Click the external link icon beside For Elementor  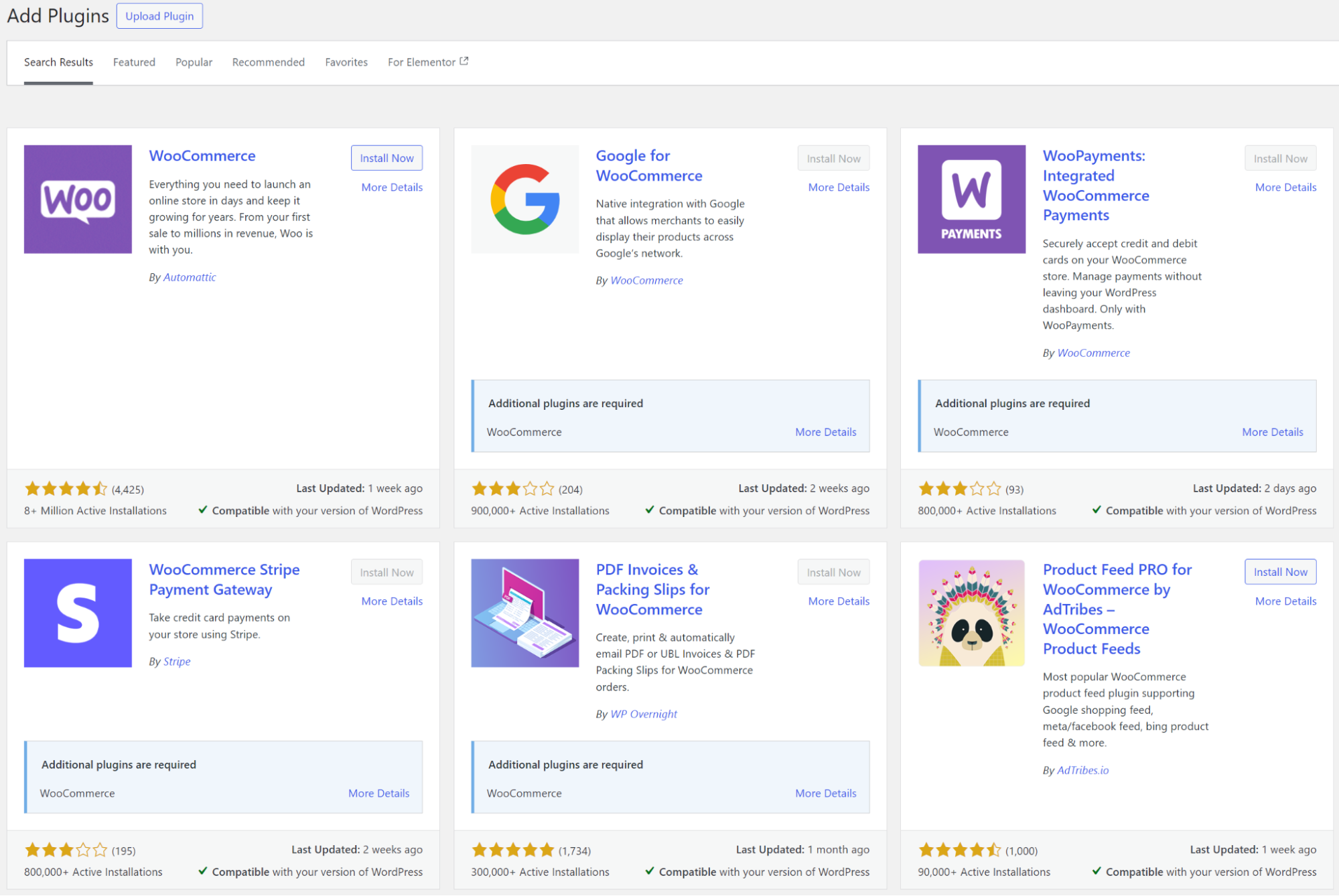(x=464, y=61)
